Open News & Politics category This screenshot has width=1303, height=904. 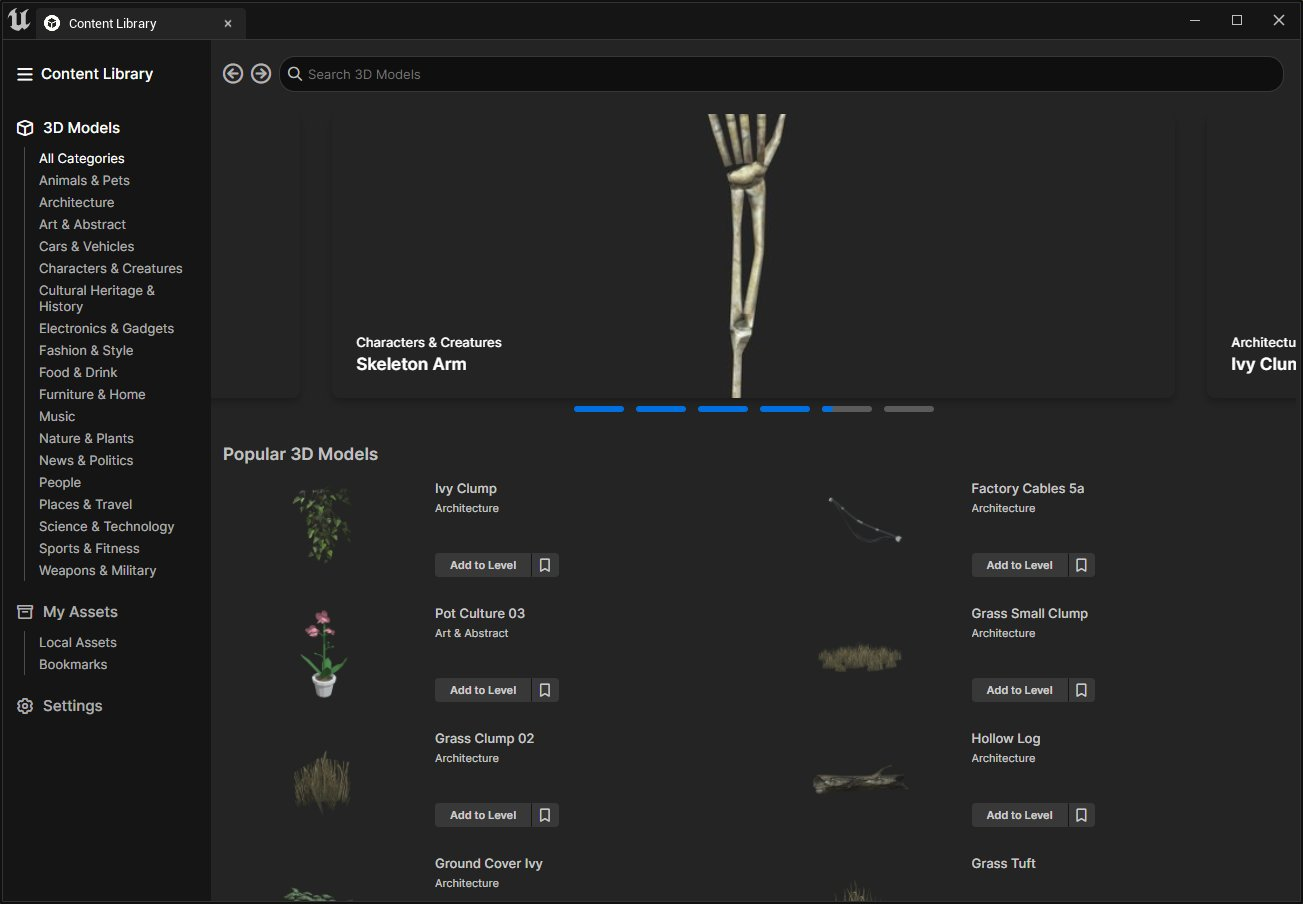[x=86, y=460]
